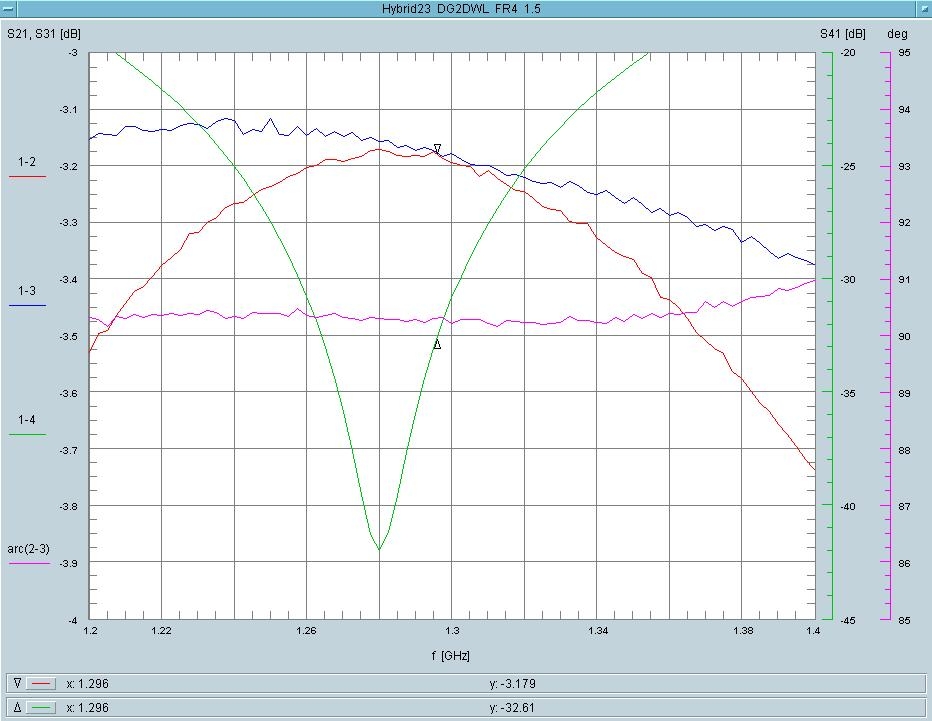
Task: Select the up-triangle marker on the green curve
Action: click(437, 344)
